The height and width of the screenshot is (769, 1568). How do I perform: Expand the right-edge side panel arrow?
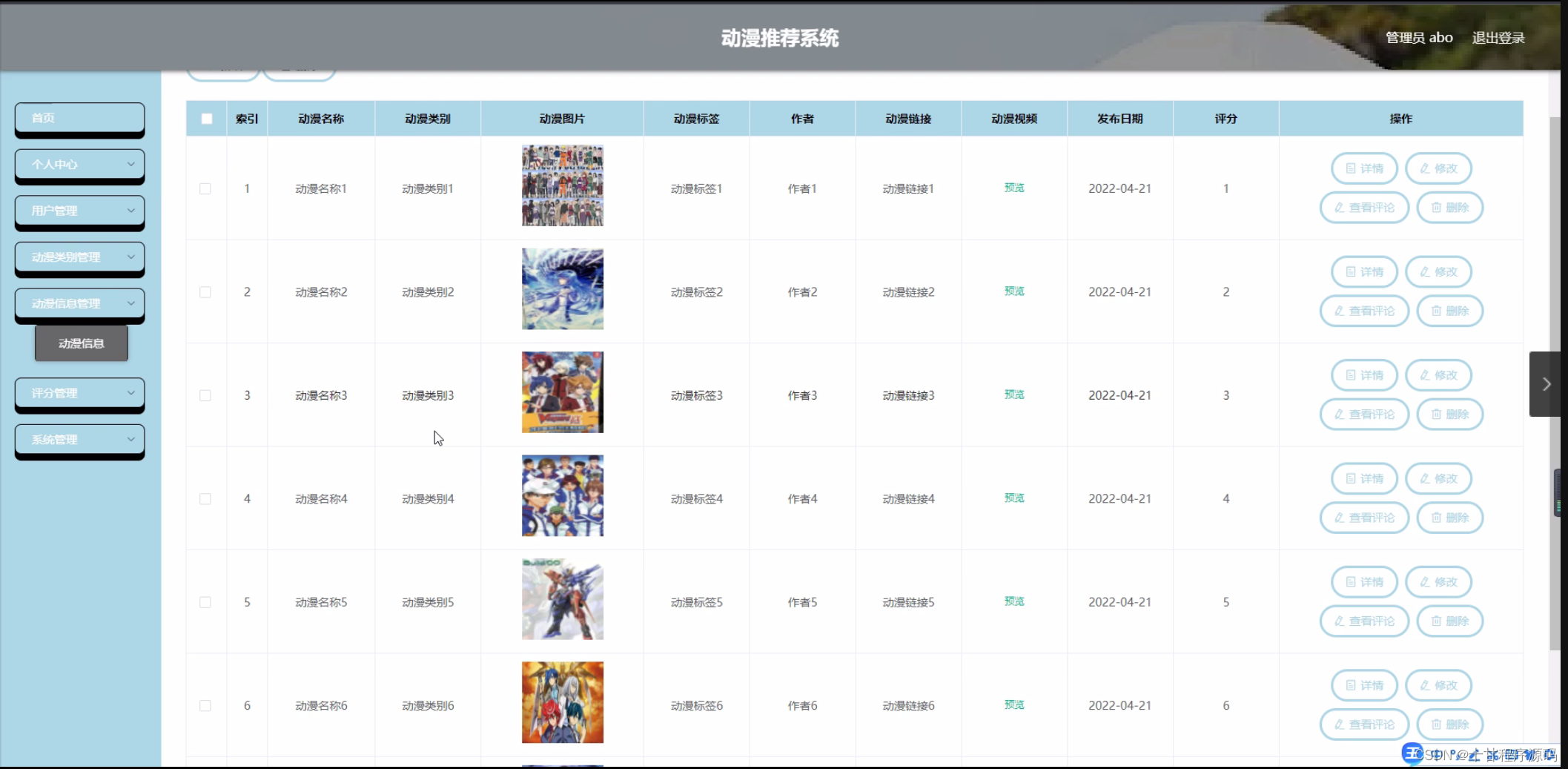1546,384
